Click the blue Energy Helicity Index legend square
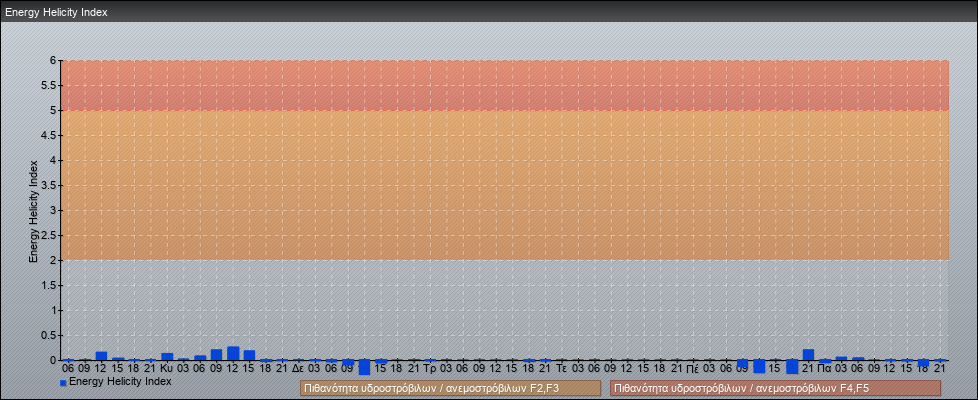 click(x=63, y=383)
